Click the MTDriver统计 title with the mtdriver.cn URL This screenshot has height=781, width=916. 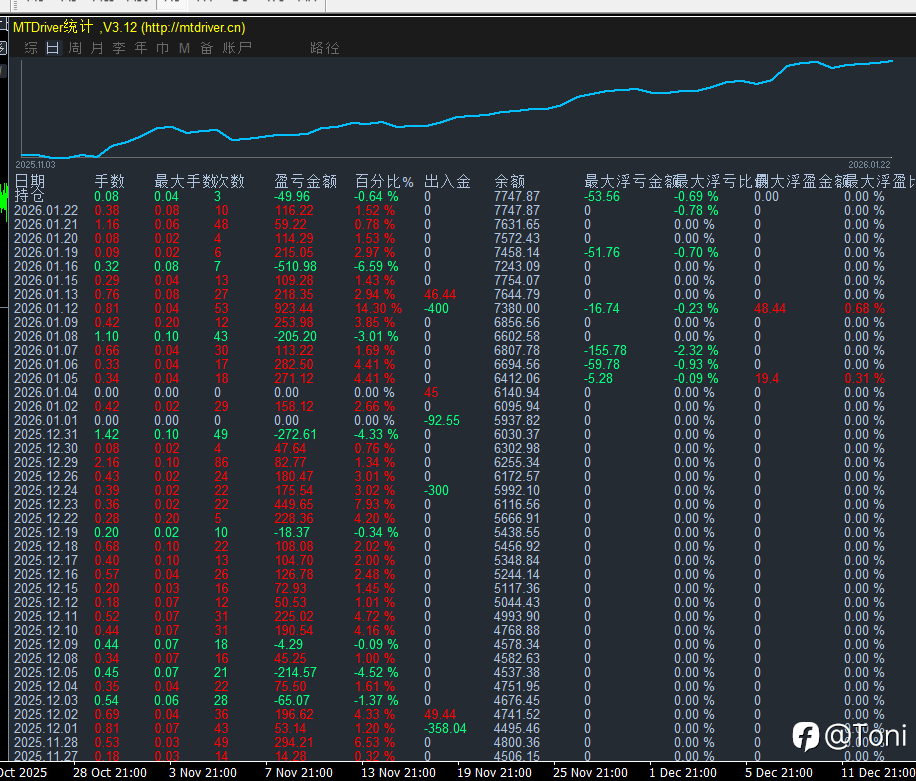[129, 28]
